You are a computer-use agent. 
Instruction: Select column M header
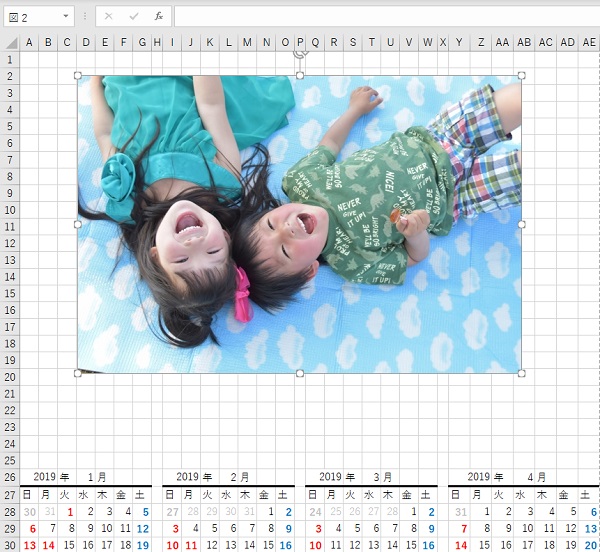(x=247, y=42)
